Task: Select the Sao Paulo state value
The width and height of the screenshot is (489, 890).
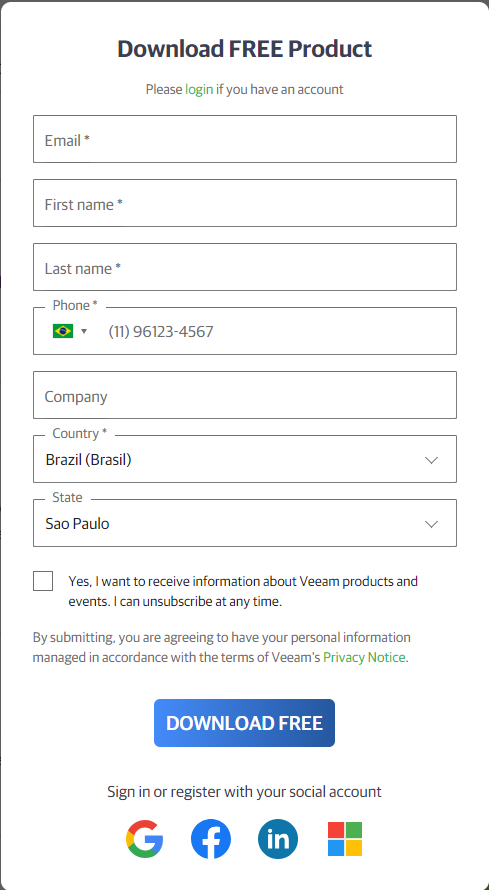Action: pos(78,524)
